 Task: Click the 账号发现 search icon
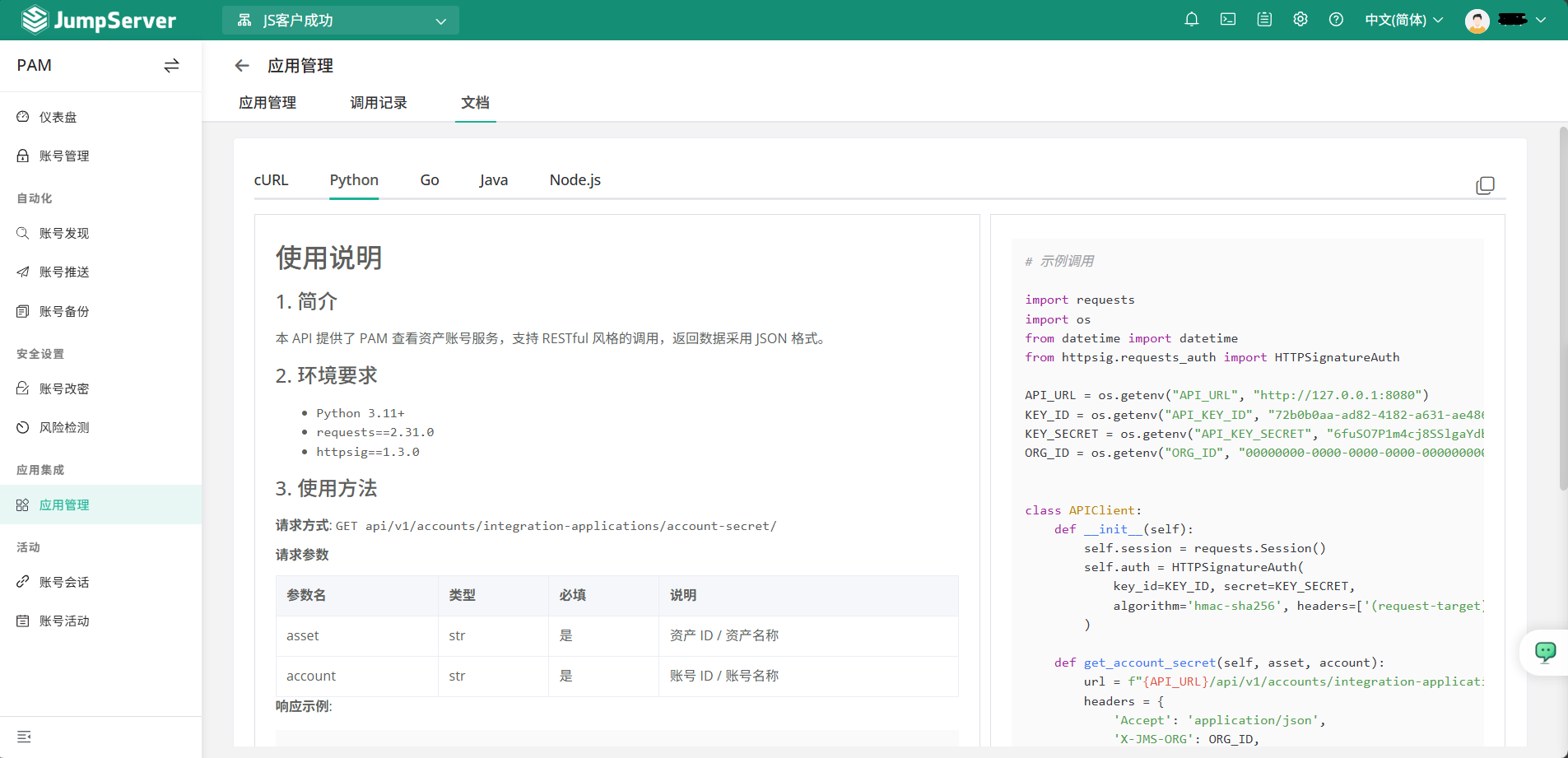point(23,233)
